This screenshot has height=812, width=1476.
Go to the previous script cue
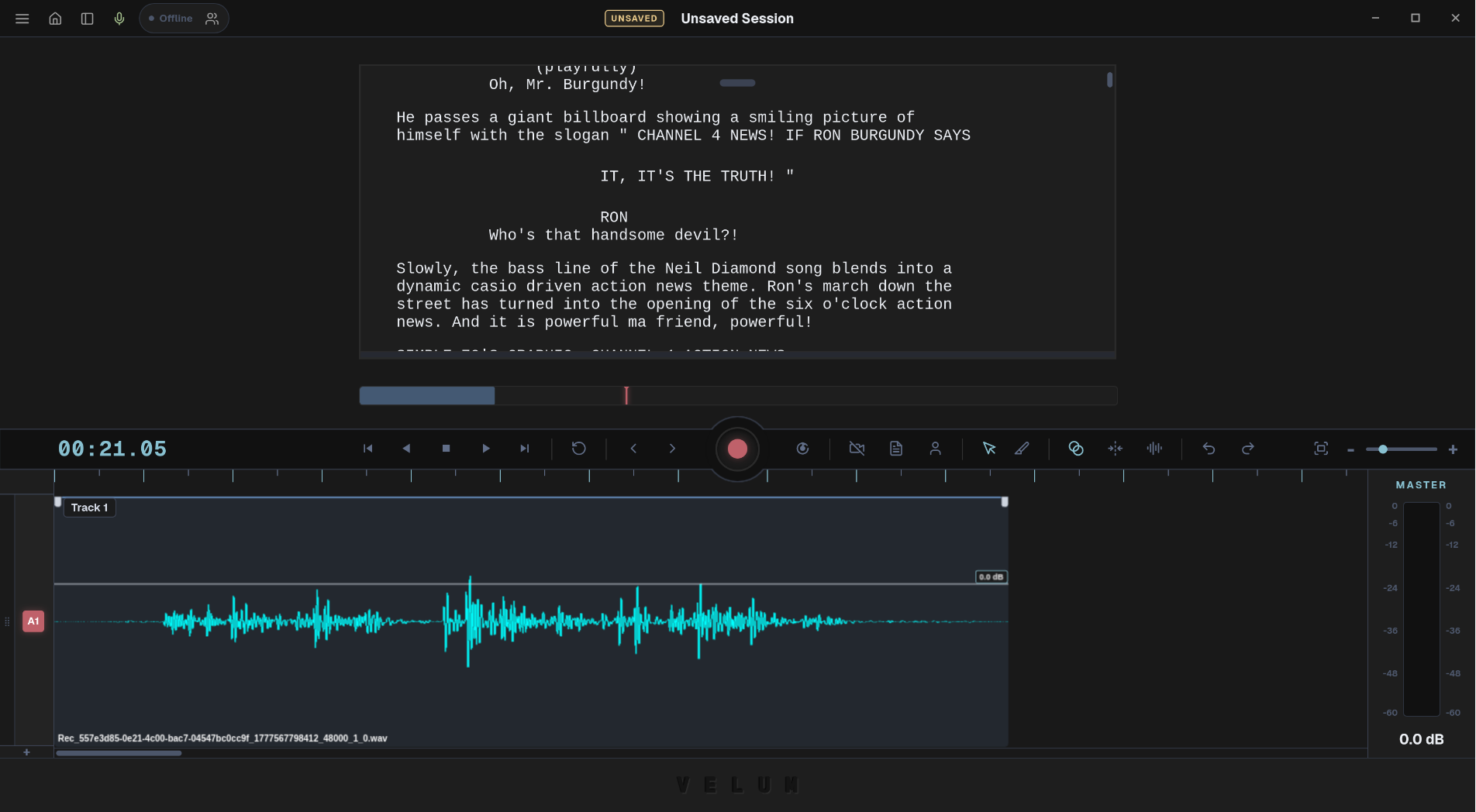tap(633, 449)
